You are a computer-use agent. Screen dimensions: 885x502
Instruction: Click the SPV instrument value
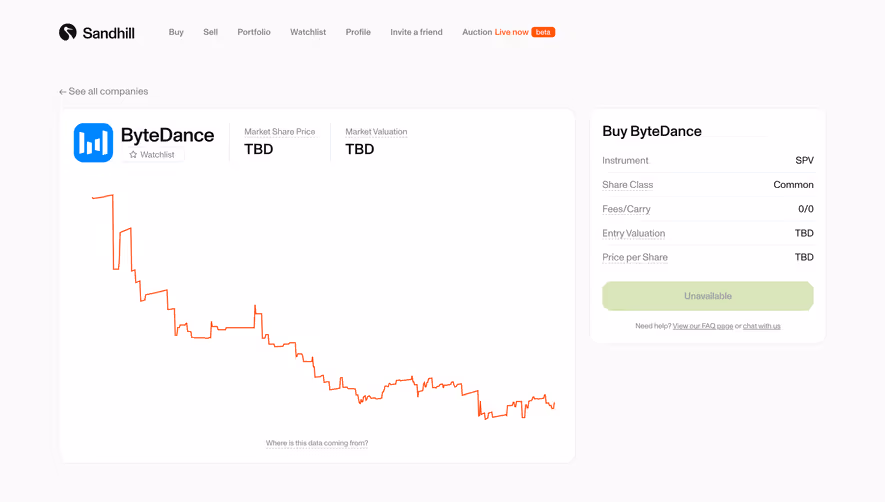tap(804, 160)
